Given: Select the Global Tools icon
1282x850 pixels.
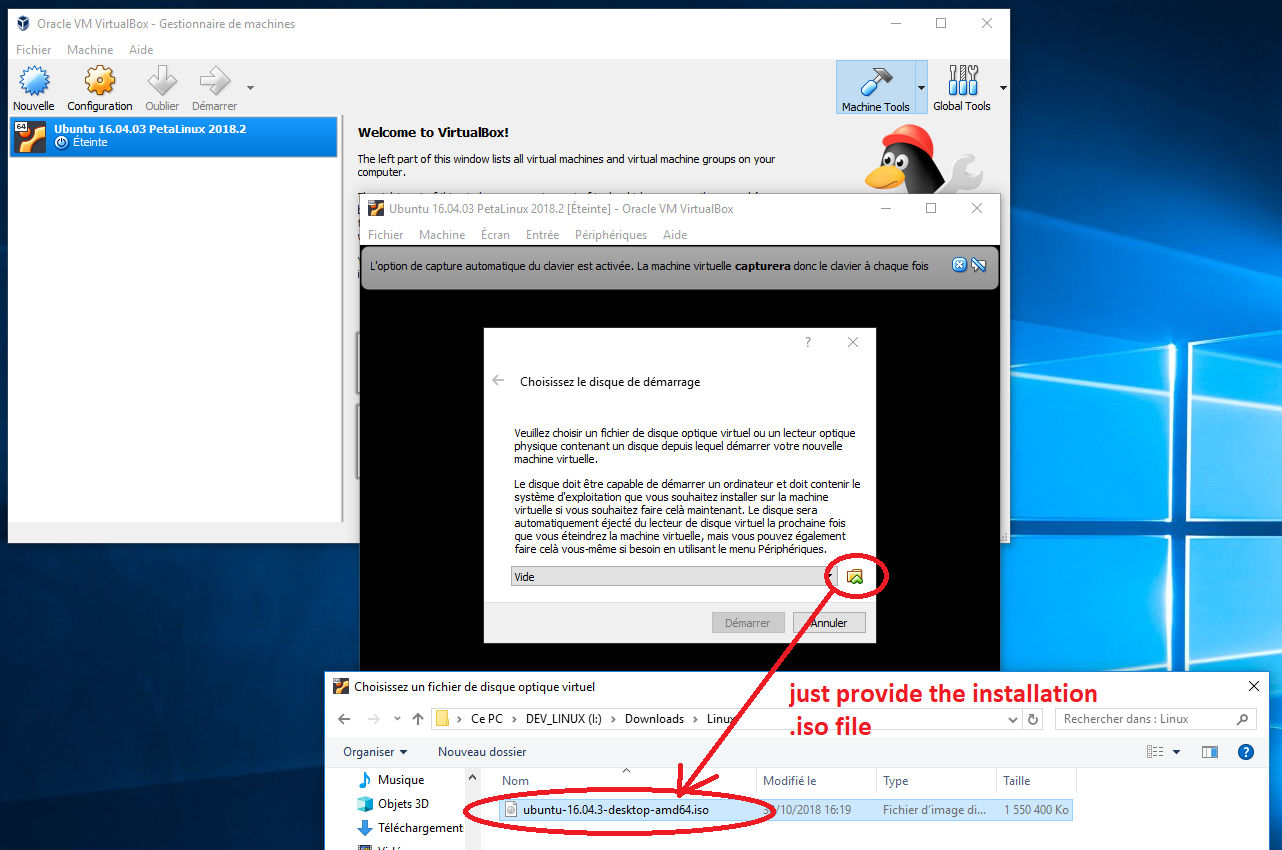Looking at the screenshot, I should (x=962, y=87).
